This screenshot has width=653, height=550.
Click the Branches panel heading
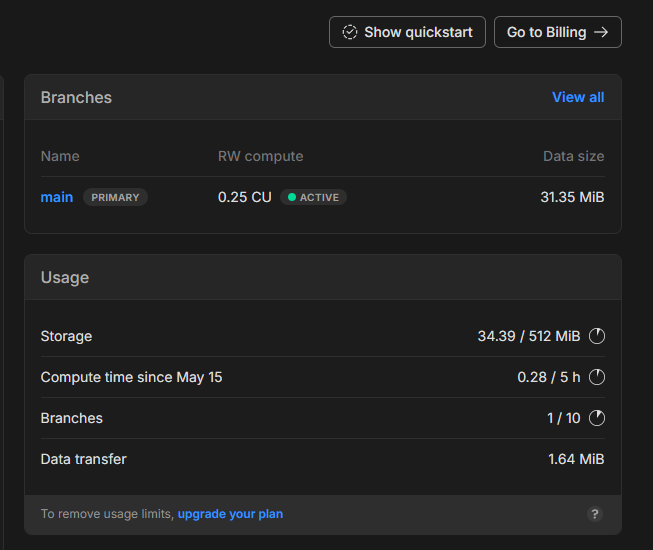point(76,97)
